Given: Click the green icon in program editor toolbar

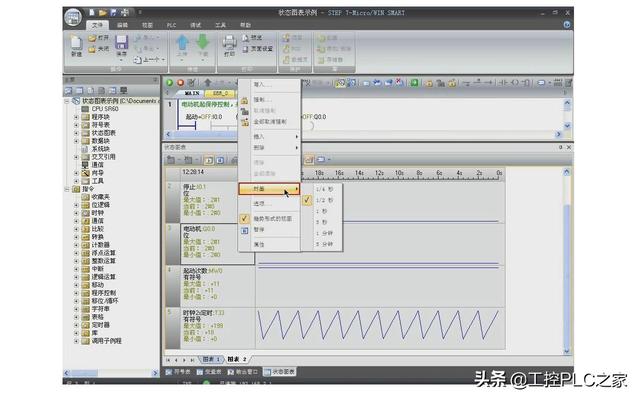Looking at the screenshot, I should pos(414,83).
